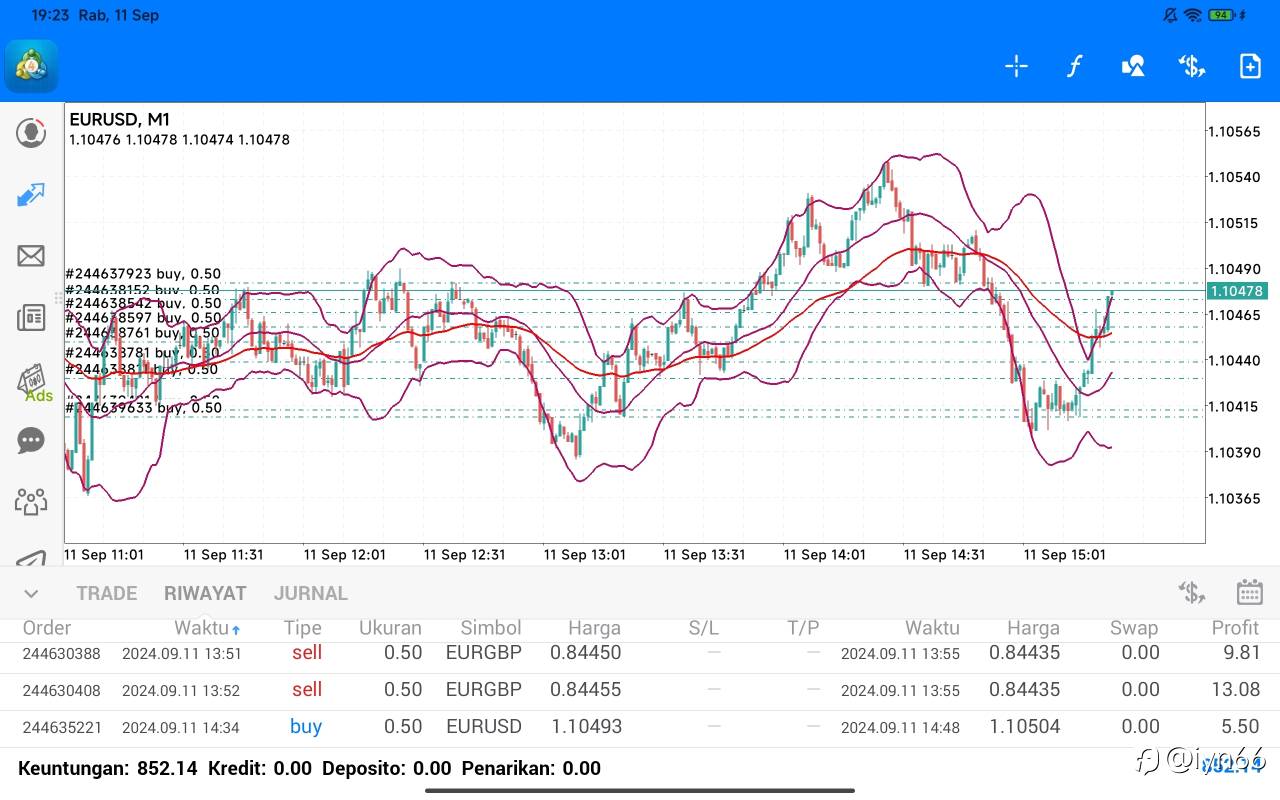Viewport: 1280px width, 800px height.
Task: Open the indicators (f) menu
Action: coord(1074,66)
